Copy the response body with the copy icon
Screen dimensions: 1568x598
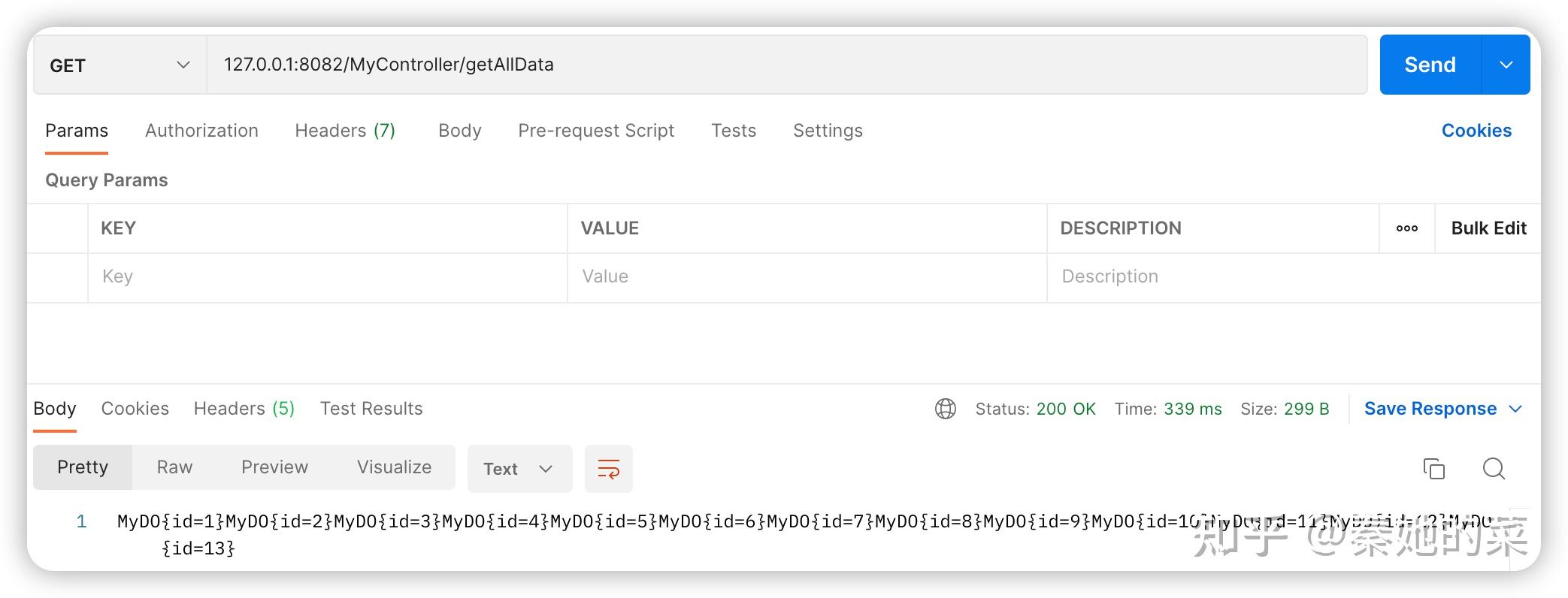coord(1433,469)
